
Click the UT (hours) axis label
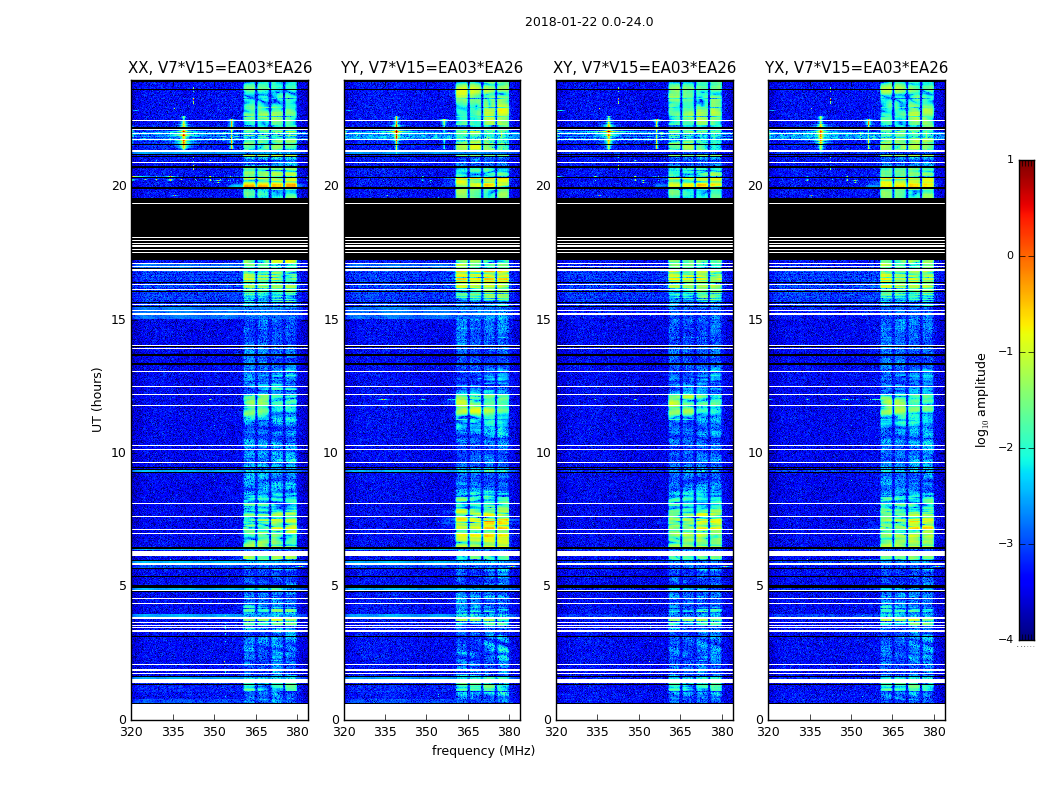click(x=97, y=400)
